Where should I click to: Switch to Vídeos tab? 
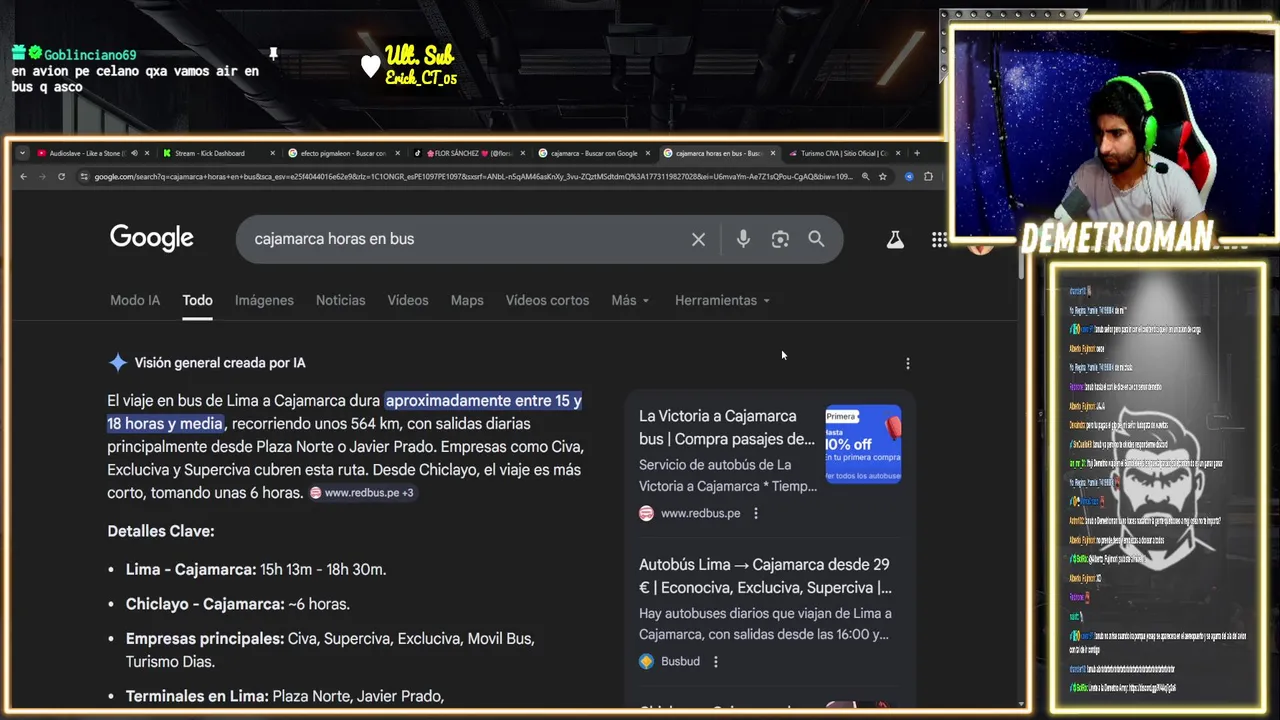pyautogui.click(x=408, y=300)
